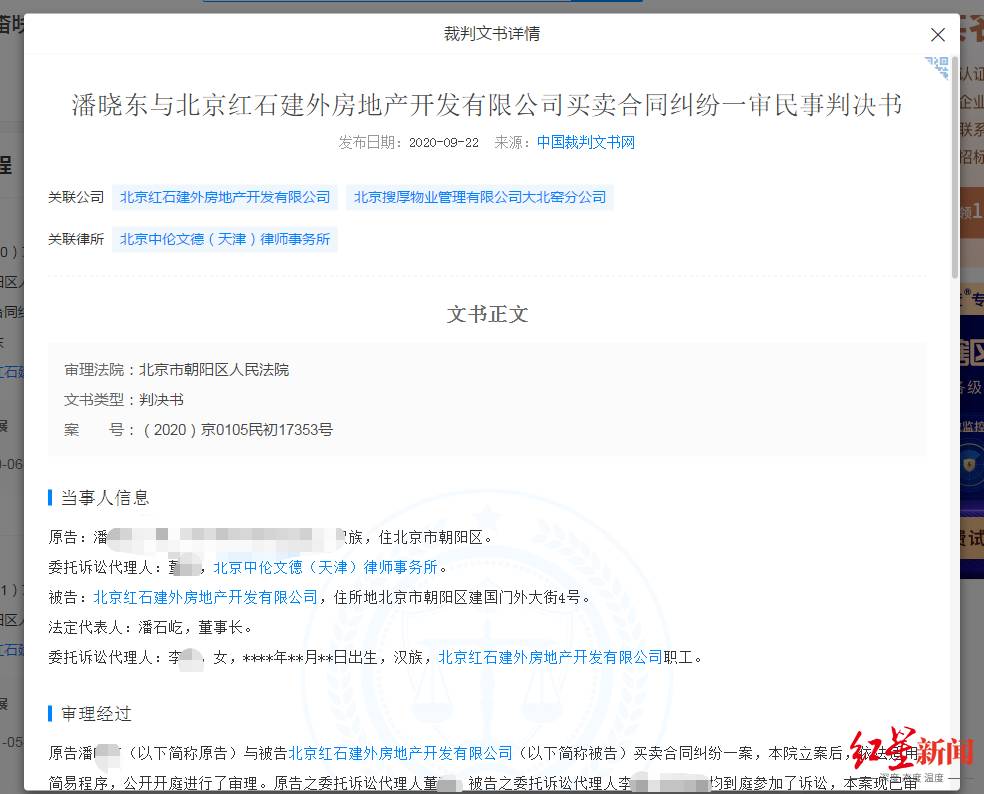The width and height of the screenshot is (984, 794).
Task: Click the 裁判文书详情 dialog header title
Action: pos(491,34)
